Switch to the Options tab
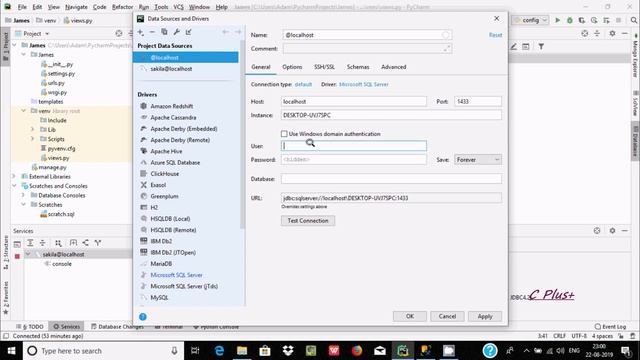Image resolution: width=640 pixels, height=360 pixels. point(292,67)
